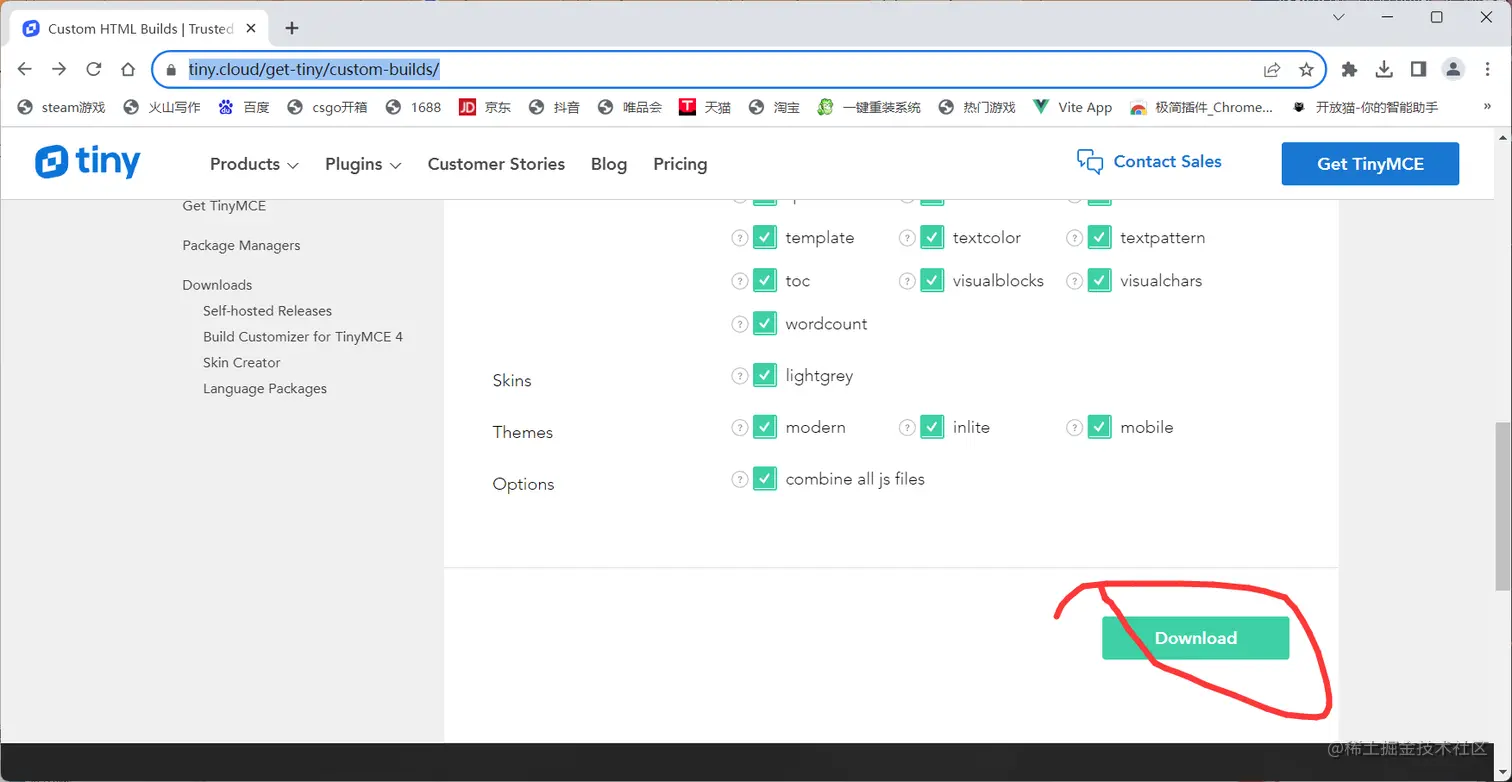Expand the Products dropdown menu
Image resolution: width=1512 pixels, height=782 pixels.
254,164
